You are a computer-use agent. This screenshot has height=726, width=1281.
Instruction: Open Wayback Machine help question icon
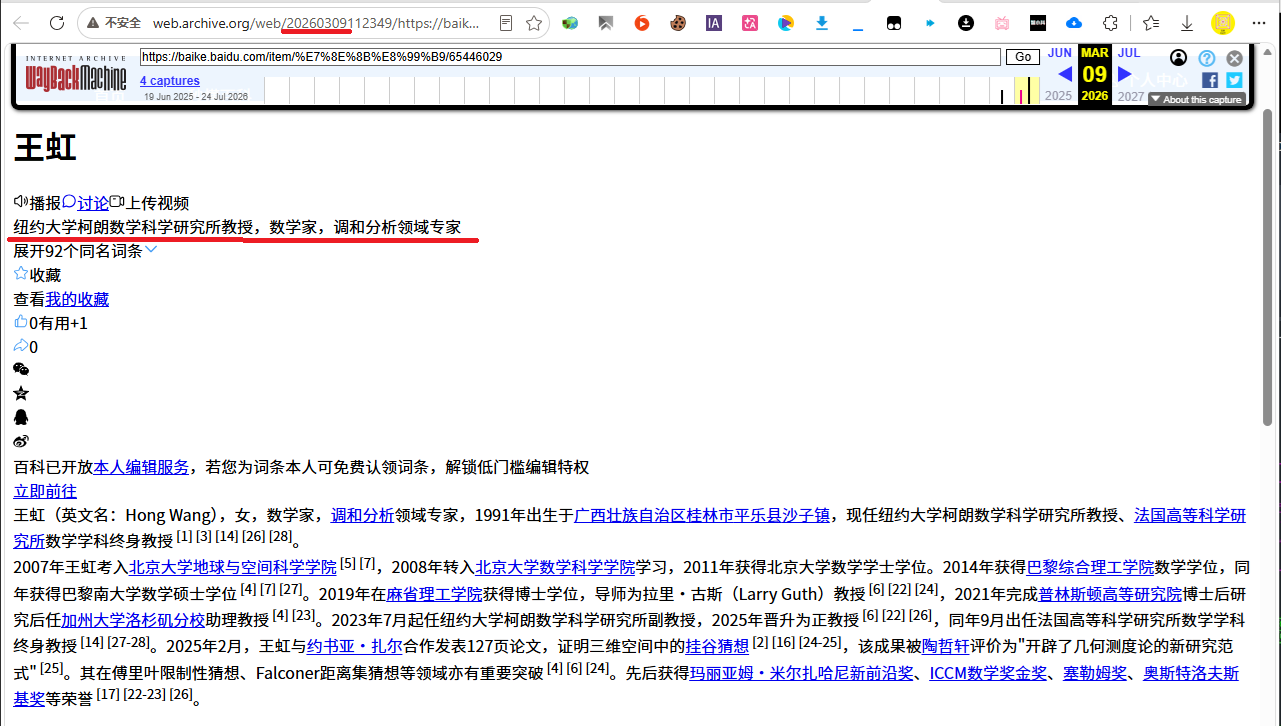pyautogui.click(x=1207, y=58)
